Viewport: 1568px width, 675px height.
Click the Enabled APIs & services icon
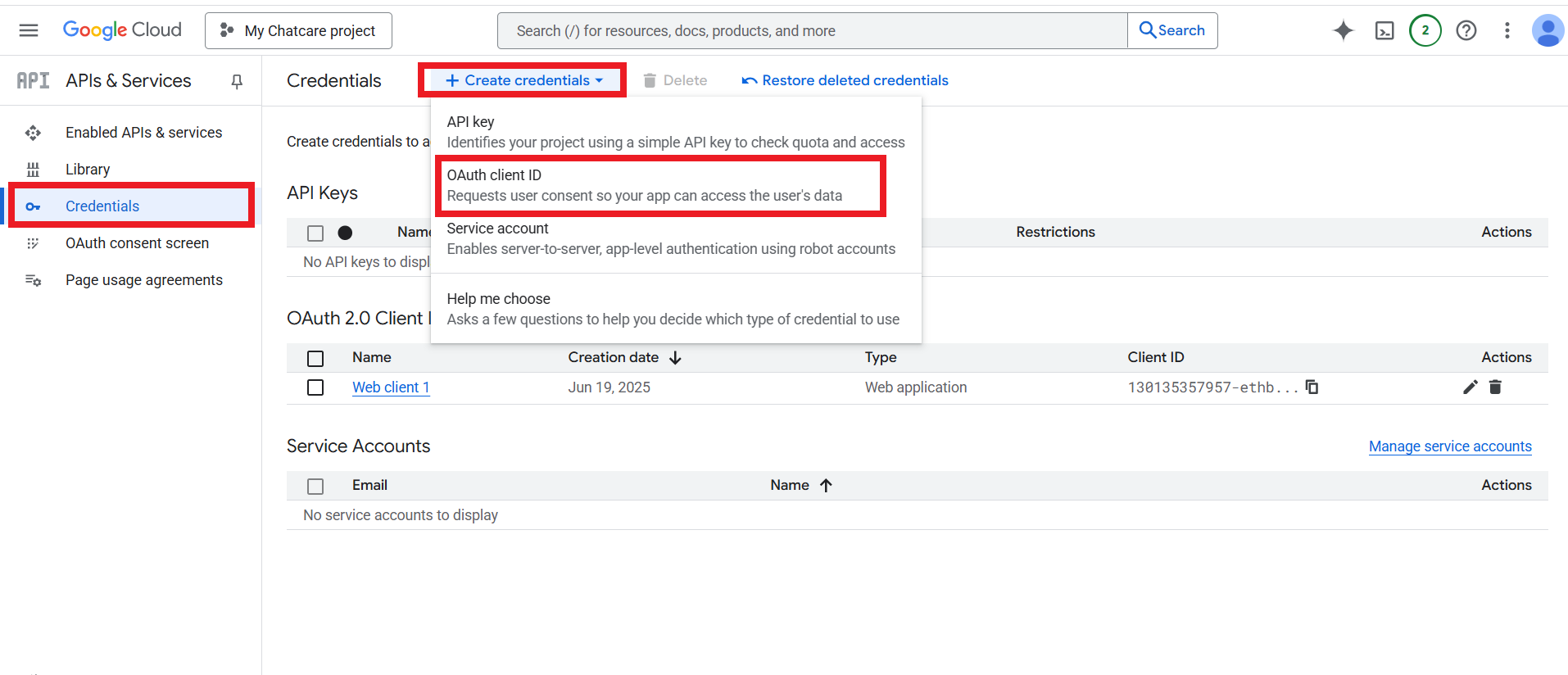point(33,133)
